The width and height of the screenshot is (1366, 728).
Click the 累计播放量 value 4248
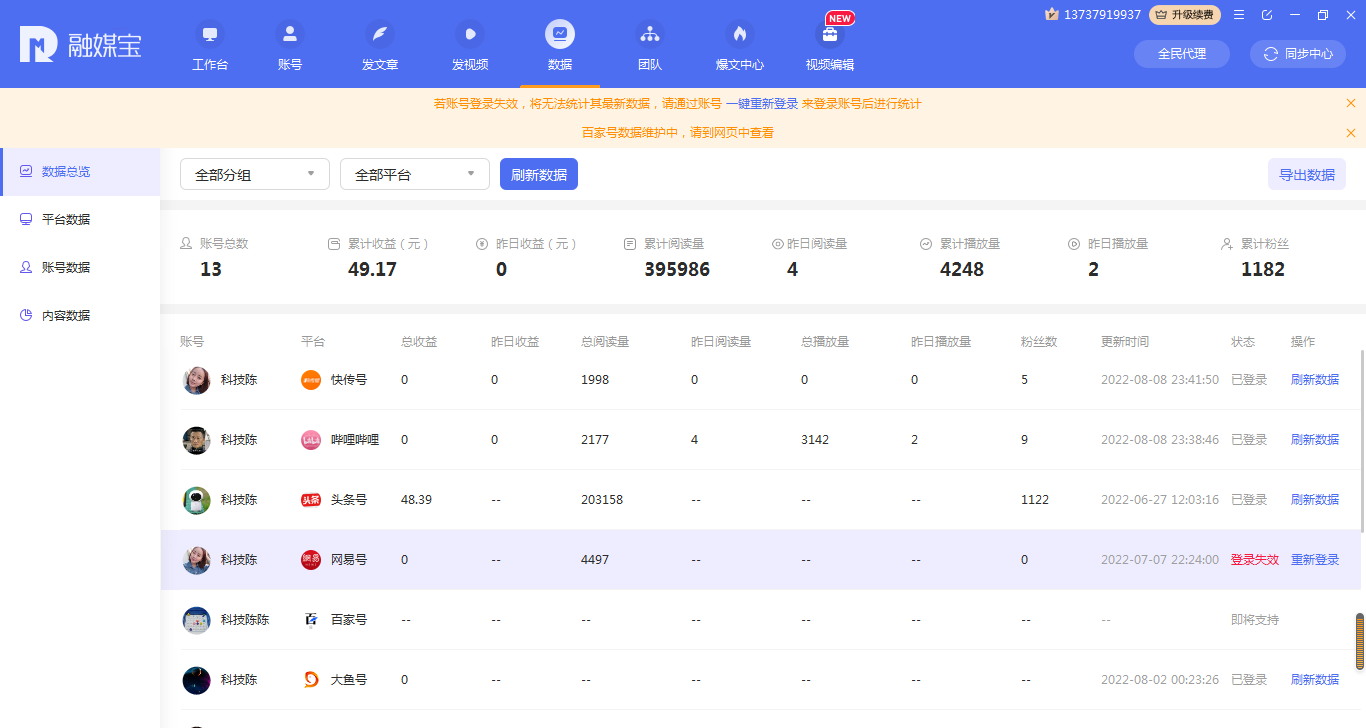point(962,270)
